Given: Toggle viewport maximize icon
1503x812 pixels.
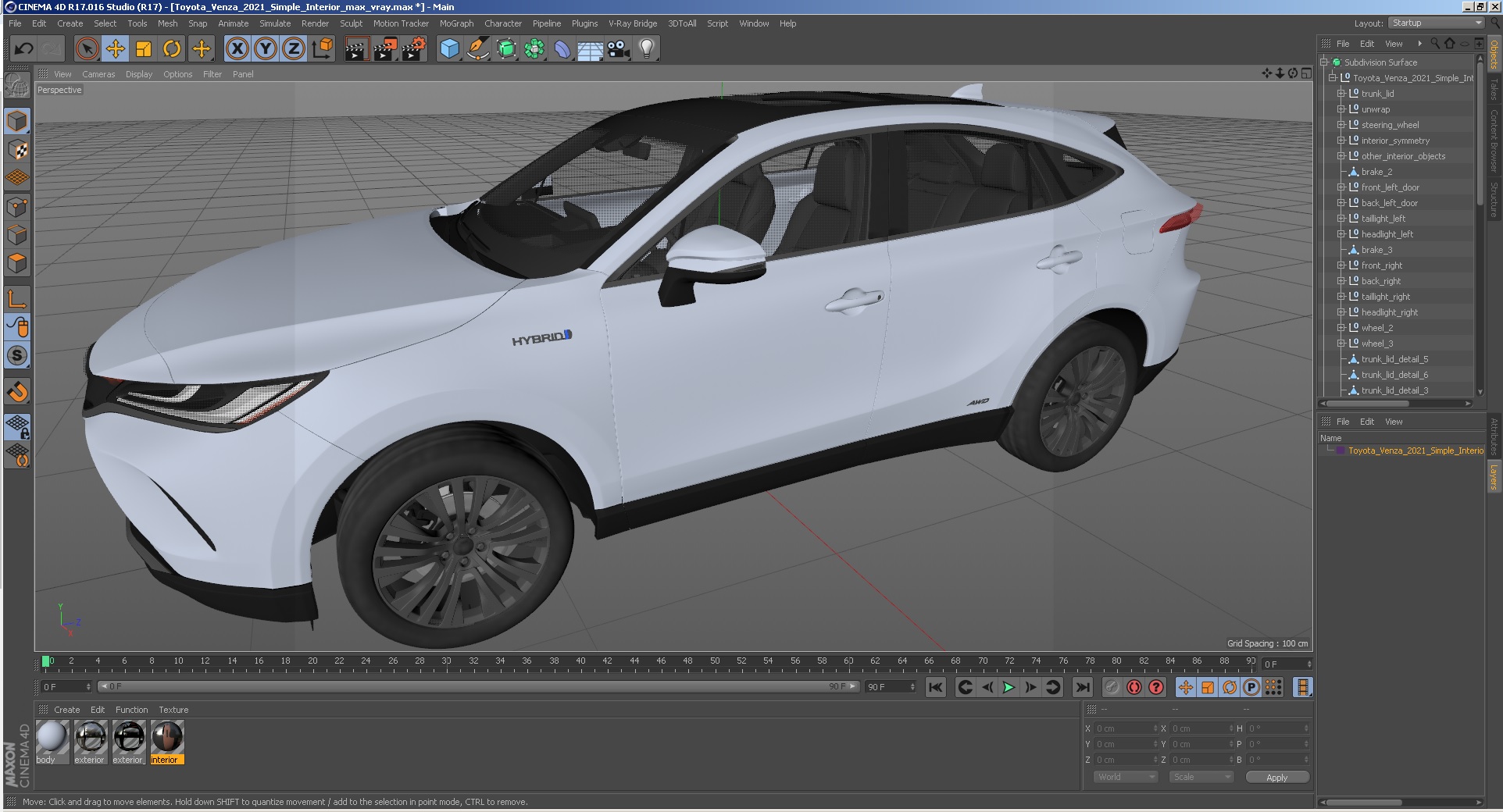Looking at the screenshot, I should pyautogui.click(x=1306, y=73).
